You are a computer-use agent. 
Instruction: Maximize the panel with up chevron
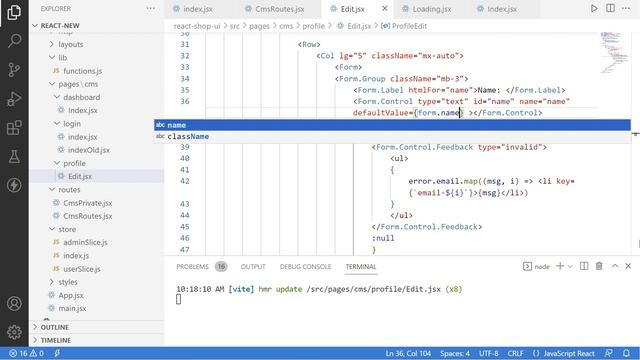[615, 266]
